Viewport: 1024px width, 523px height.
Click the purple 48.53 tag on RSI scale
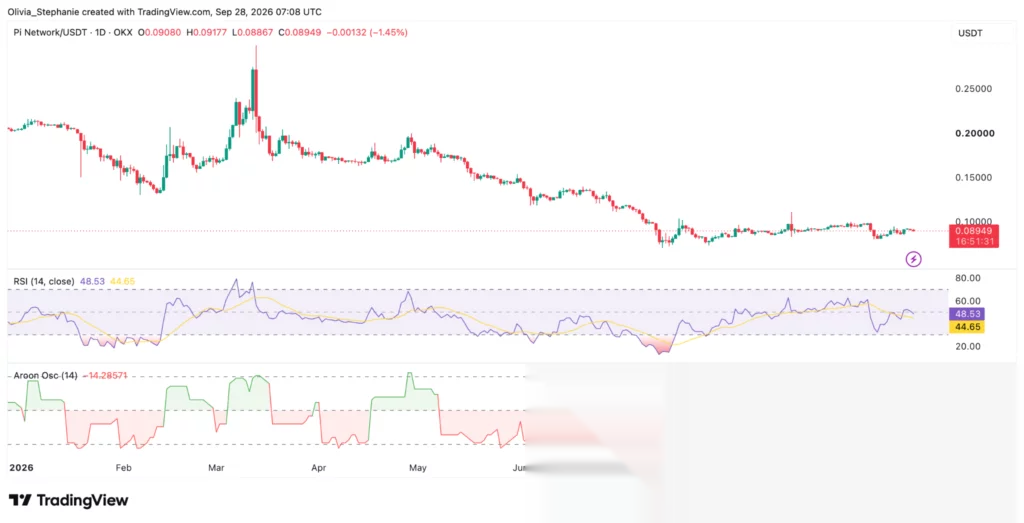pos(967,314)
